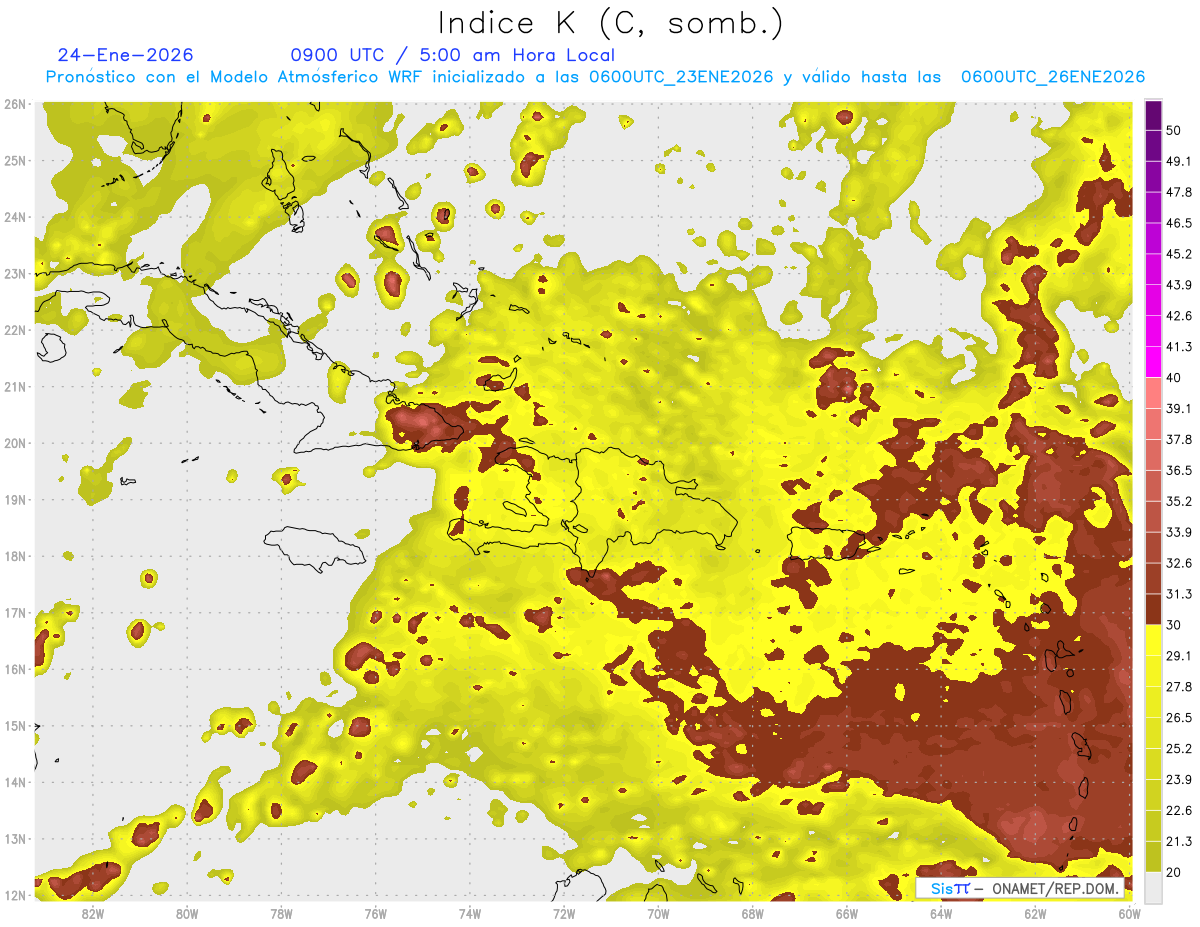1200x927 pixels.
Task: Click the colorbar value "35.2"
Action: point(1180,501)
